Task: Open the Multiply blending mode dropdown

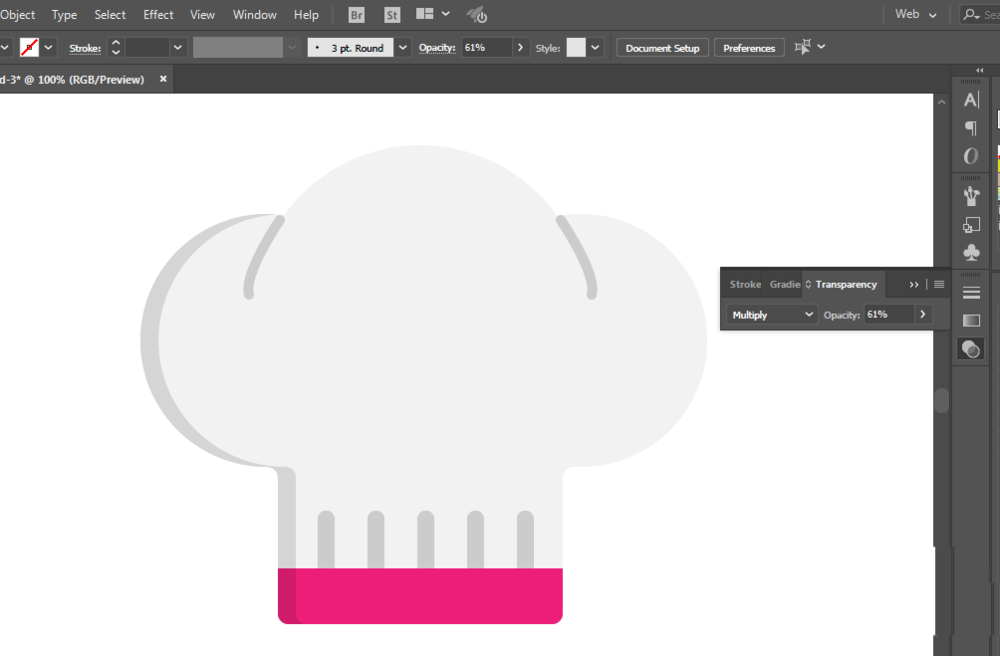Action: click(x=772, y=314)
